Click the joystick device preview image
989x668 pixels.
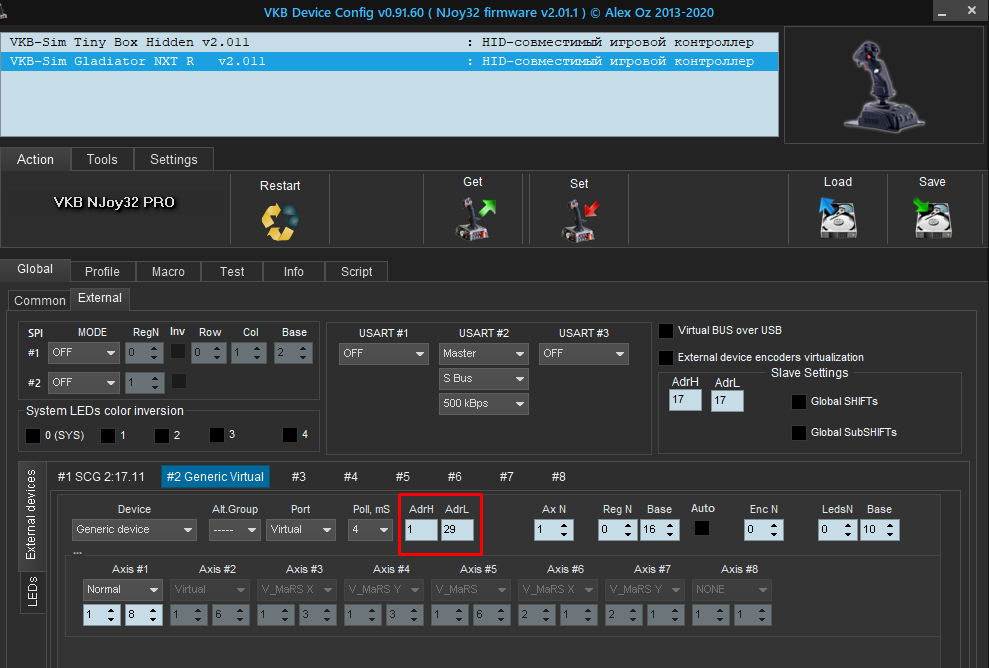pyautogui.click(x=884, y=85)
